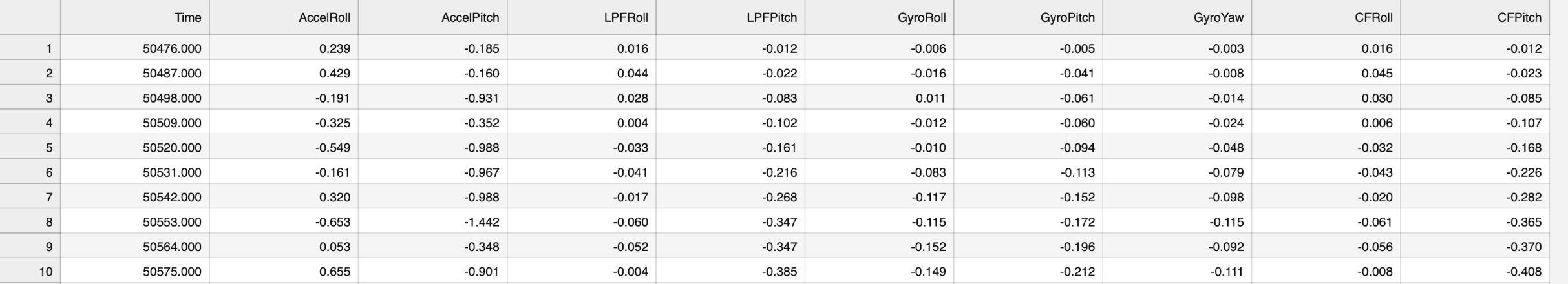The image size is (1568, 284).
Task: Click the Time cell showing 50498.000
Action: pos(135,98)
